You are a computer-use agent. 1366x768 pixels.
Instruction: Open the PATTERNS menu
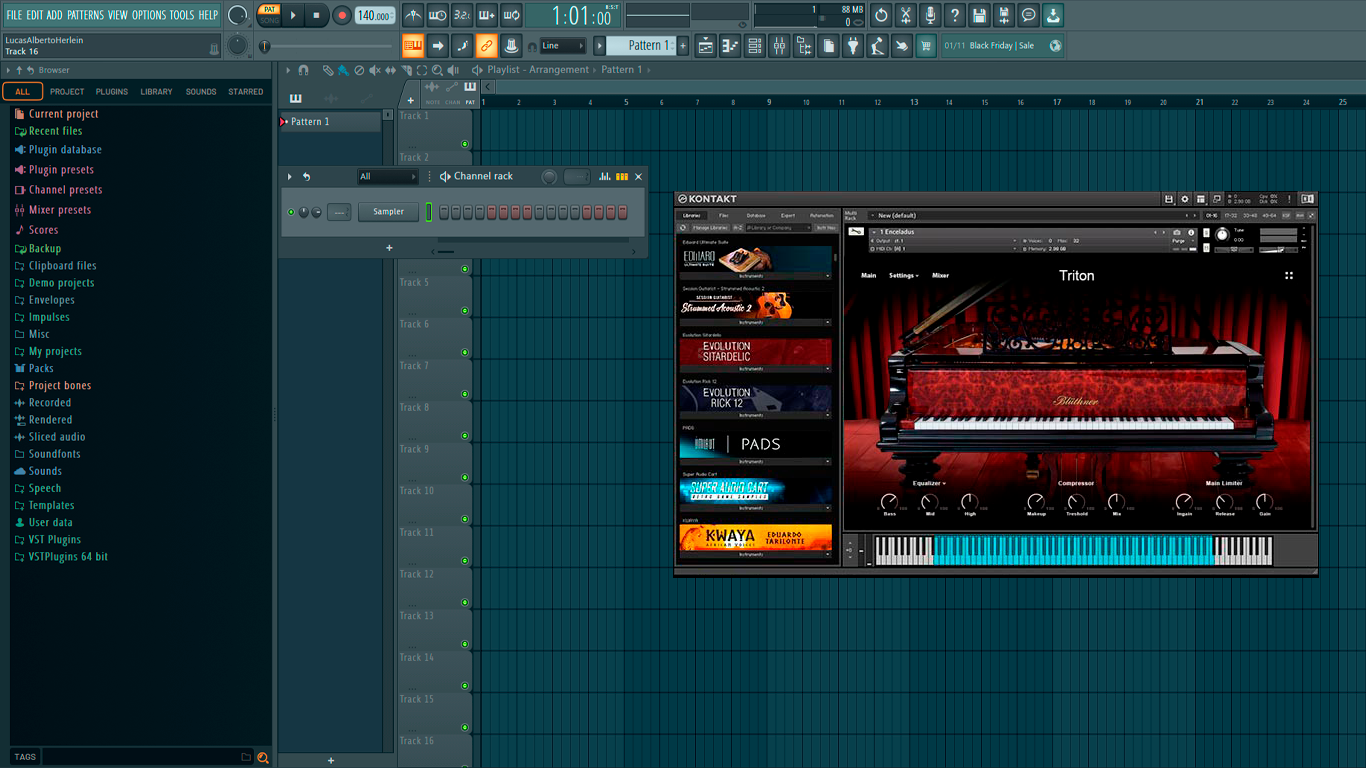click(x=85, y=15)
